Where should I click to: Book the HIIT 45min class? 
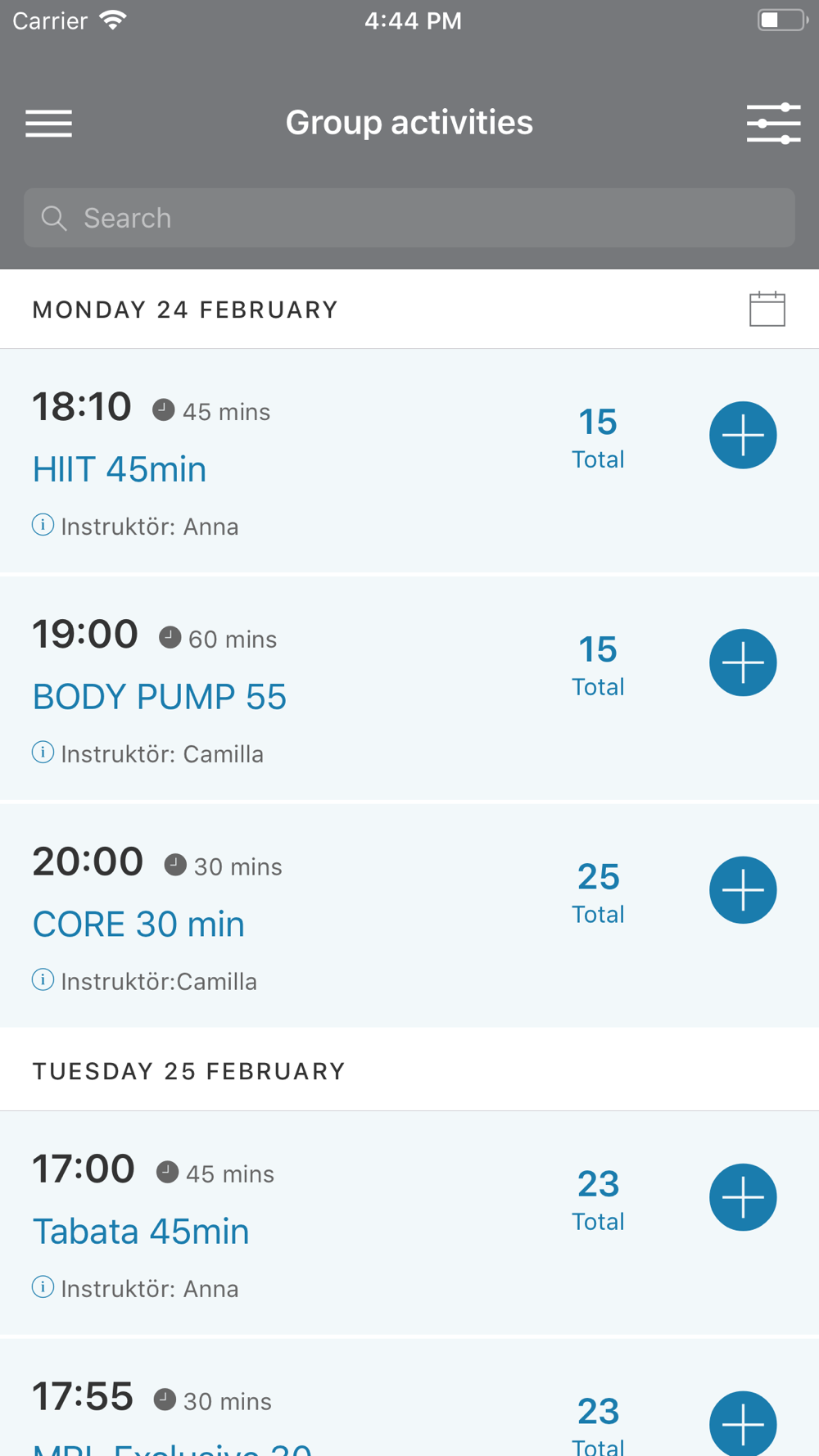coord(743,435)
